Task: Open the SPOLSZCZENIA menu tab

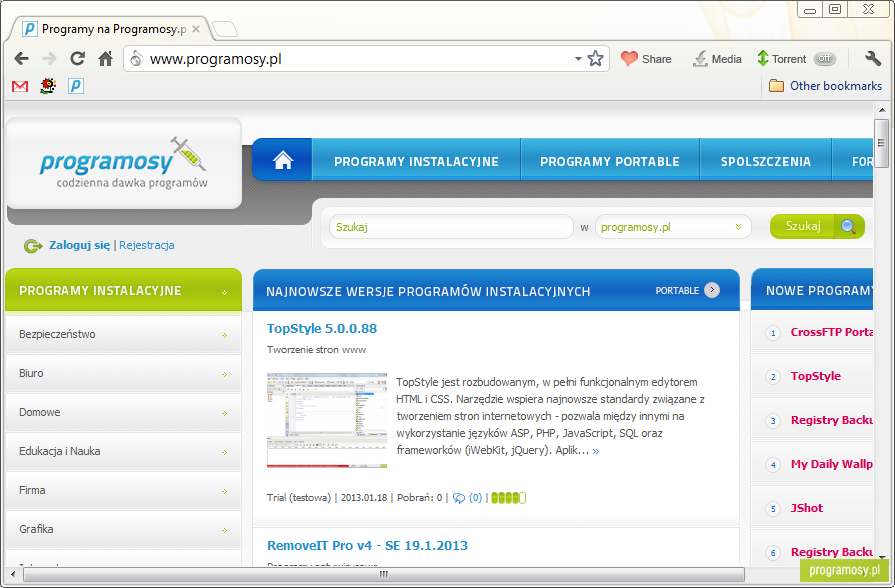Action: (765, 162)
